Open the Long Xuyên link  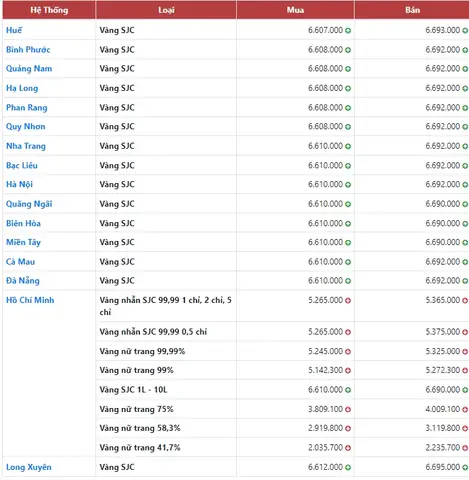[29, 467]
